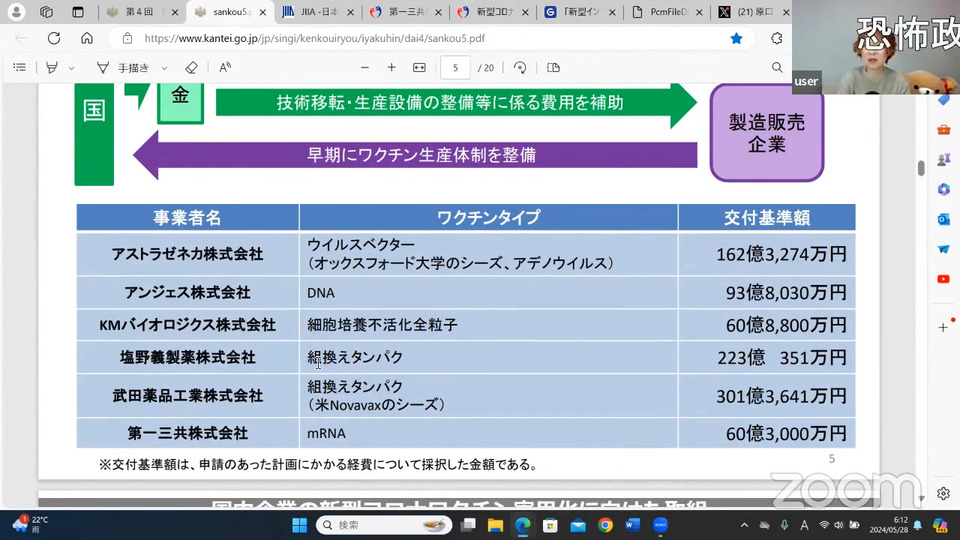The width and height of the screenshot is (960, 540).
Task: Switch to the sankou5 PDF tab
Action: point(229,12)
